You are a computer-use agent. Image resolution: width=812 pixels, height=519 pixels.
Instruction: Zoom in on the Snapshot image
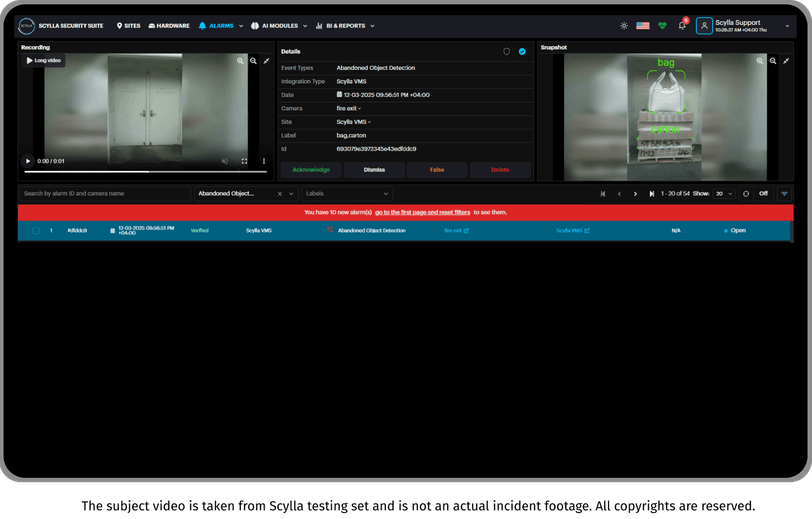click(x=760, y=61)
